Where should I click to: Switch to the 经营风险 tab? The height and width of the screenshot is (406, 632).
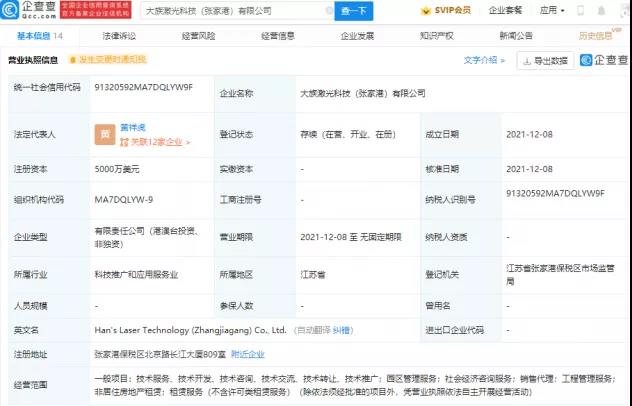click(x=198, y=36)
